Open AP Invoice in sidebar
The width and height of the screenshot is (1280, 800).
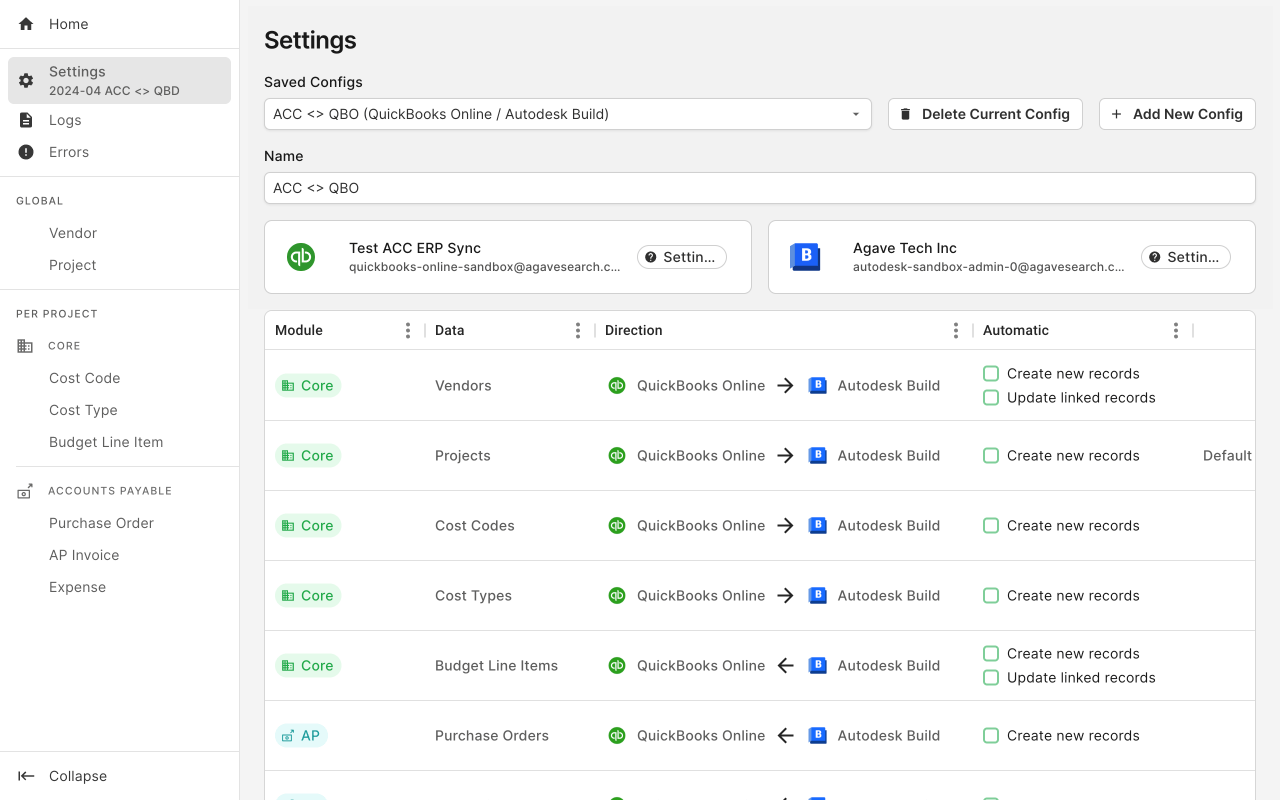click(84, 555)
